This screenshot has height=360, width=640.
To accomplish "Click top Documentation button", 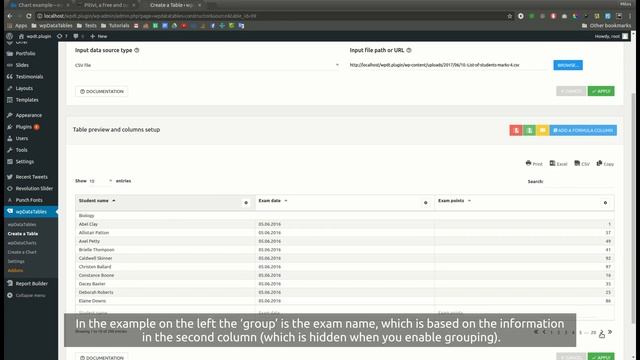I will click(x=101, y=91).
